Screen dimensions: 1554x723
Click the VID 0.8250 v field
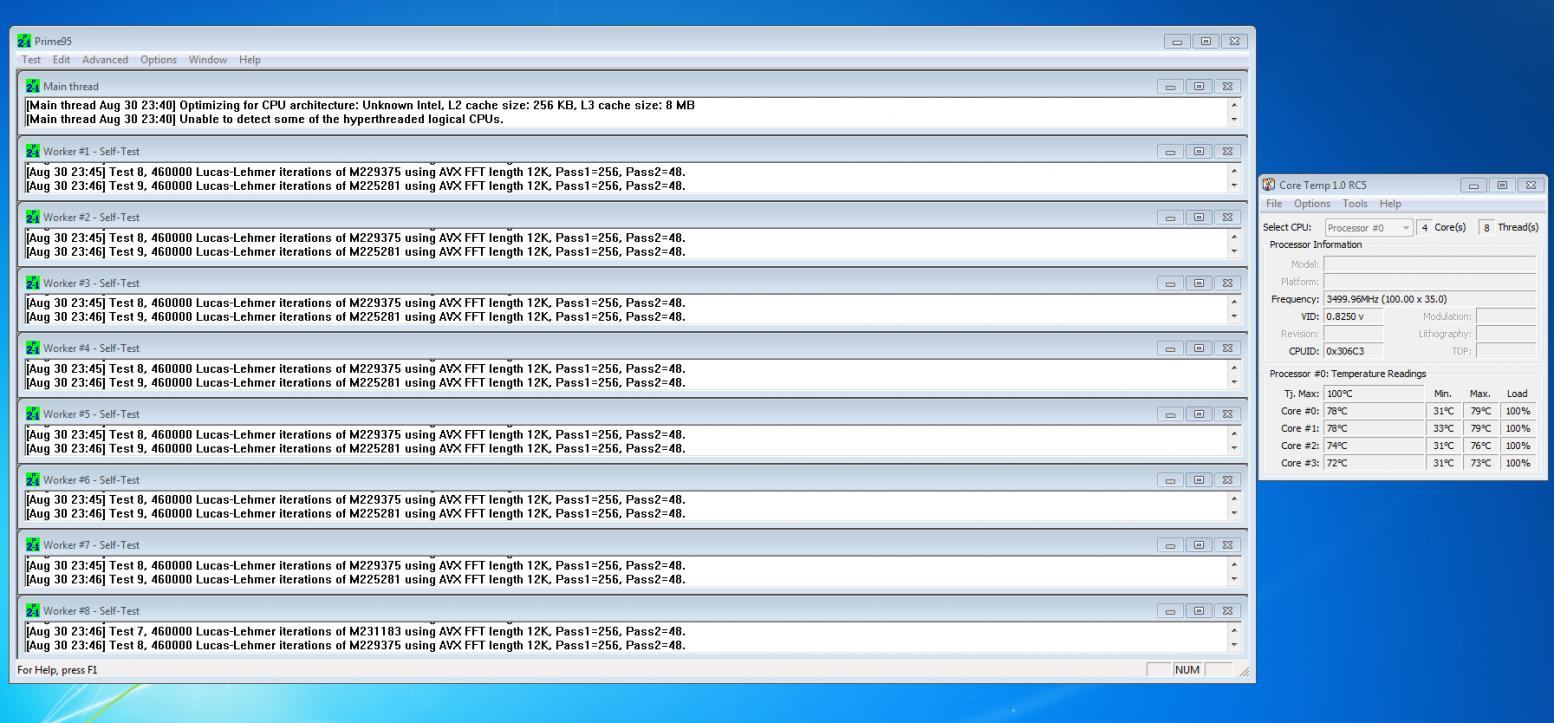point(1353,315)
